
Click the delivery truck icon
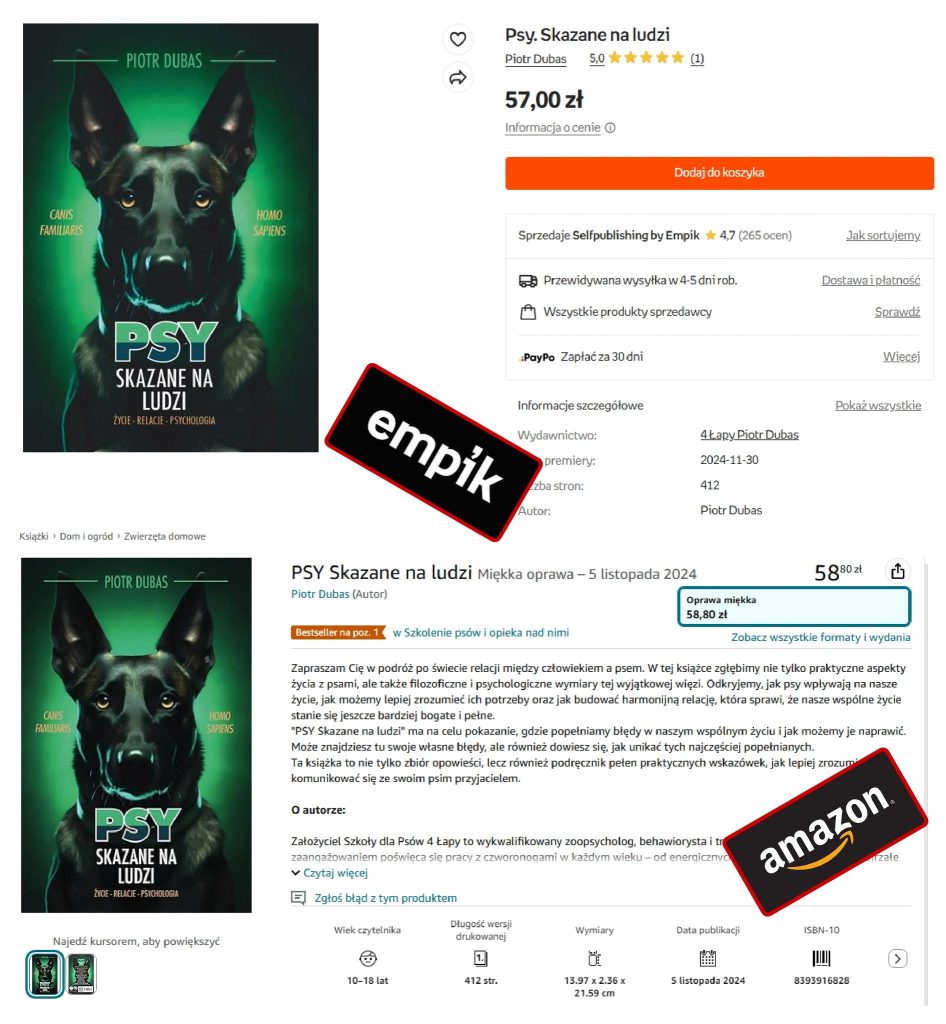(528, 281)
